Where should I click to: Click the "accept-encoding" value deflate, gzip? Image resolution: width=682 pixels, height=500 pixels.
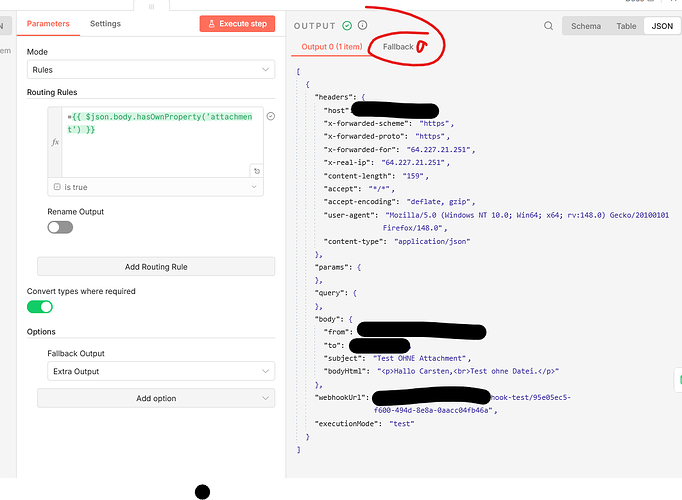click(438, 202)
